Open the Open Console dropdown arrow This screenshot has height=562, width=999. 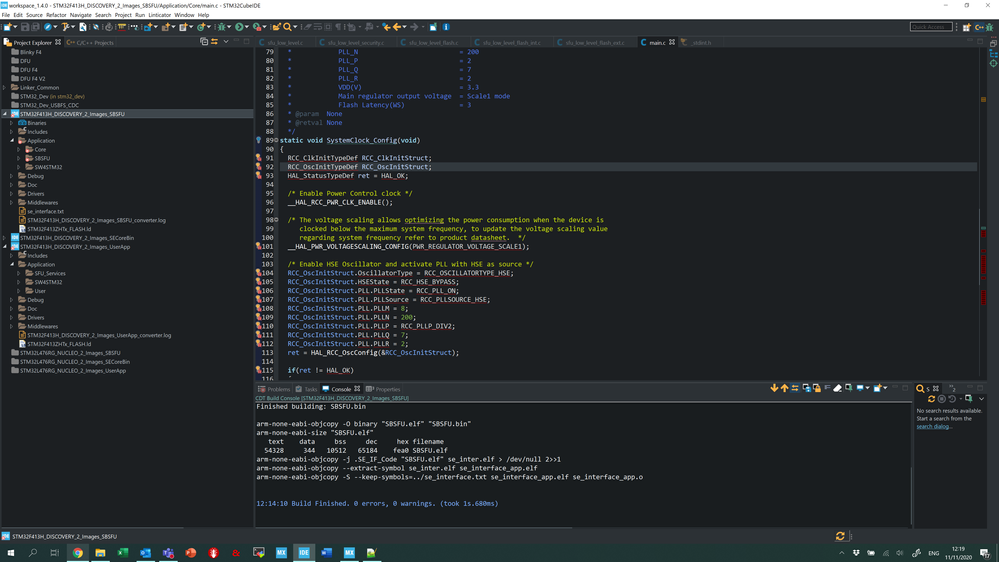[x=885, y=388]
